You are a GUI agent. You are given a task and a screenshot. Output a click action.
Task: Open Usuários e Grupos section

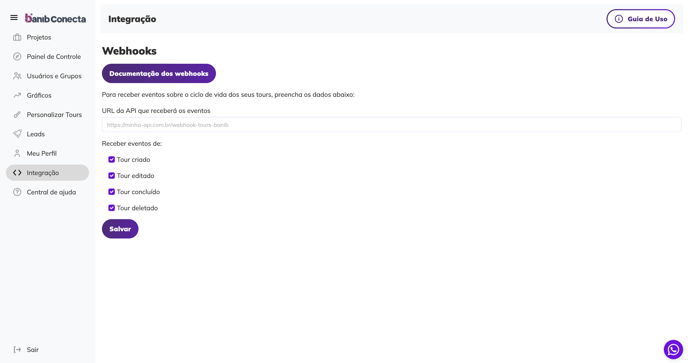(47, 76)
